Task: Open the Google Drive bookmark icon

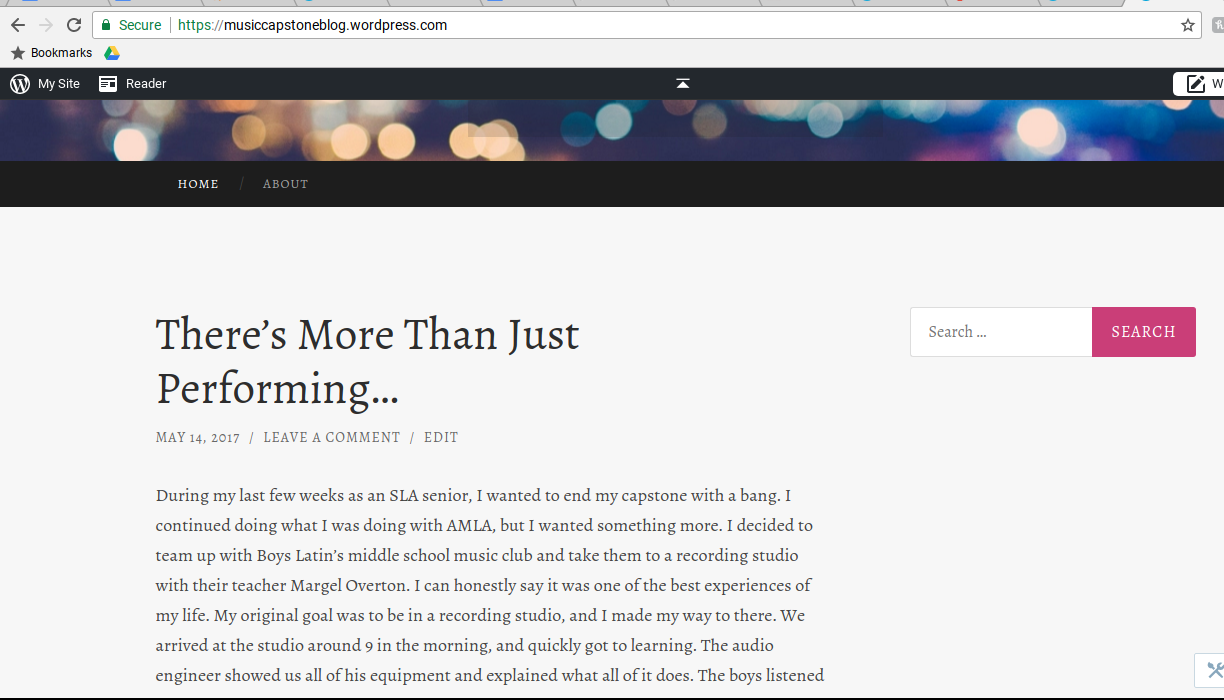Action: pos(112,53)
